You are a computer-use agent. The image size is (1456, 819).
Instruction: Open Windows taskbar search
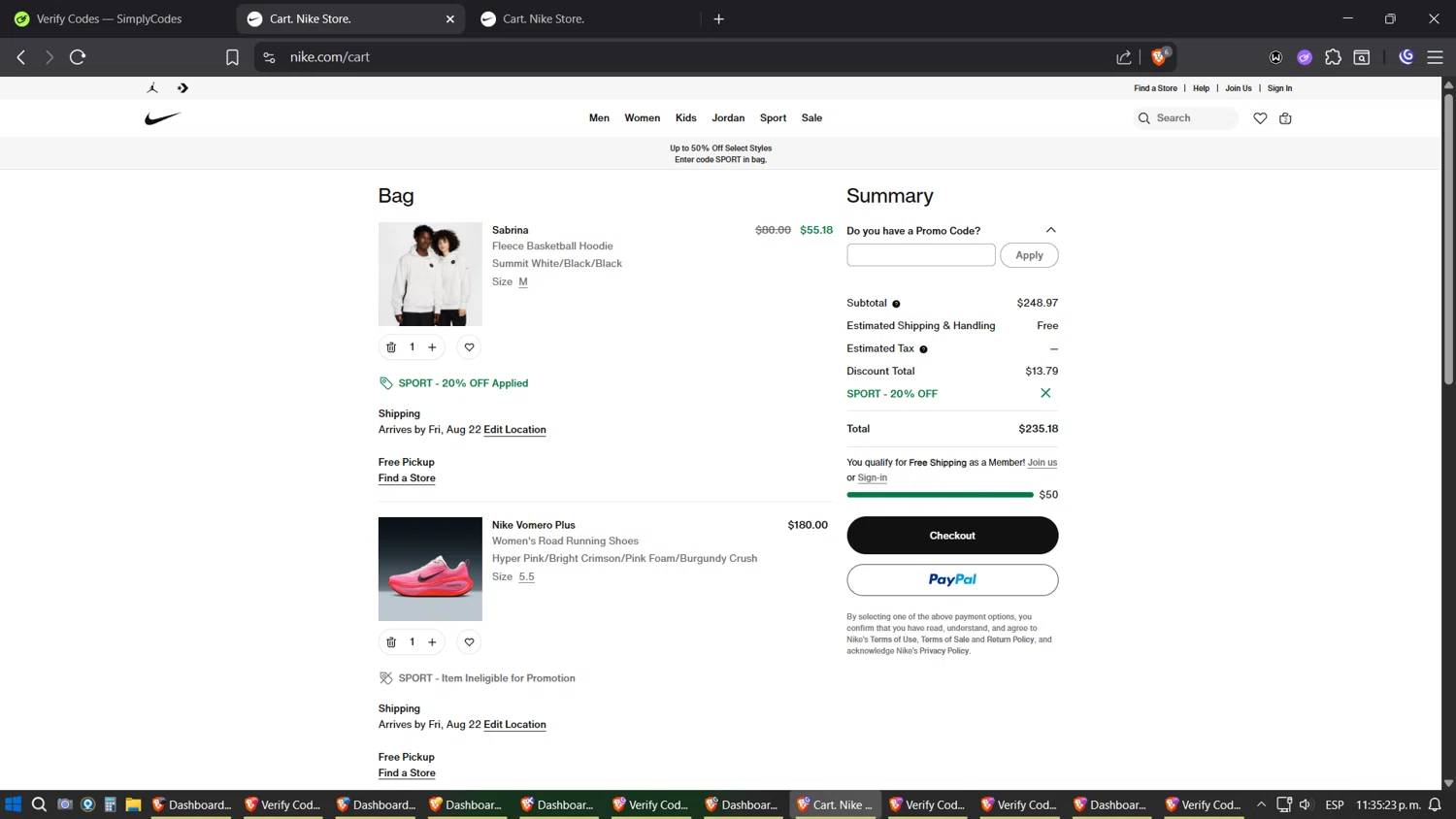point(39,804)
